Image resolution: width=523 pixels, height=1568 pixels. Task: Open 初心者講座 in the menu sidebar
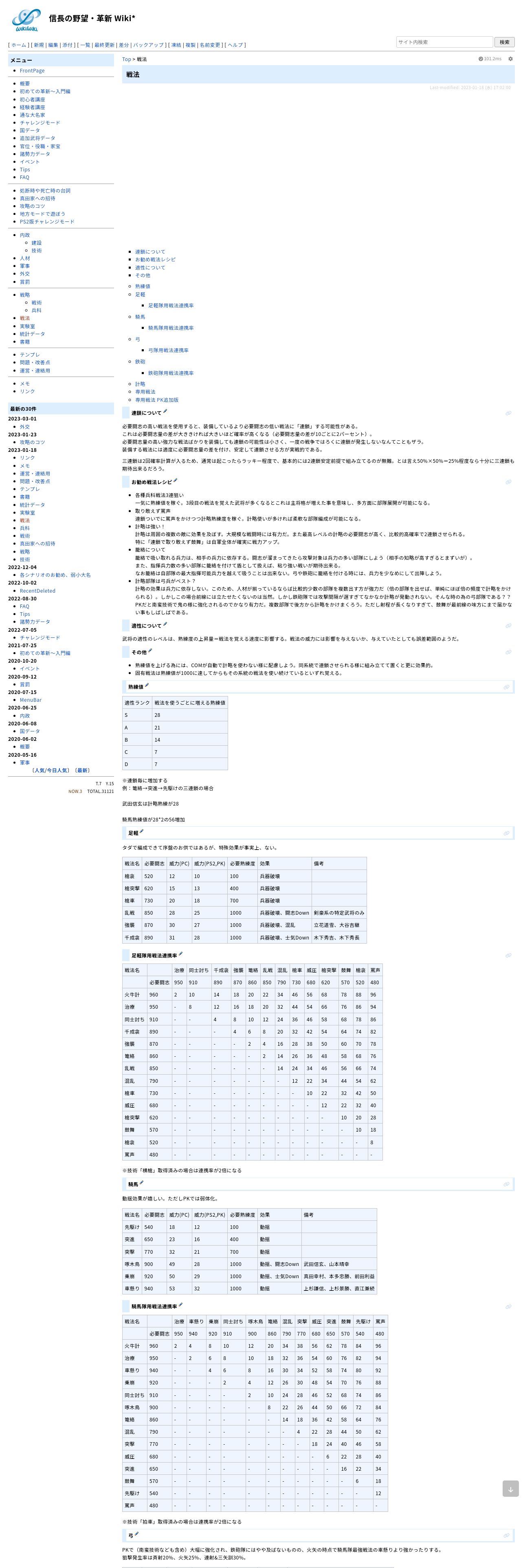click(32, 99)
